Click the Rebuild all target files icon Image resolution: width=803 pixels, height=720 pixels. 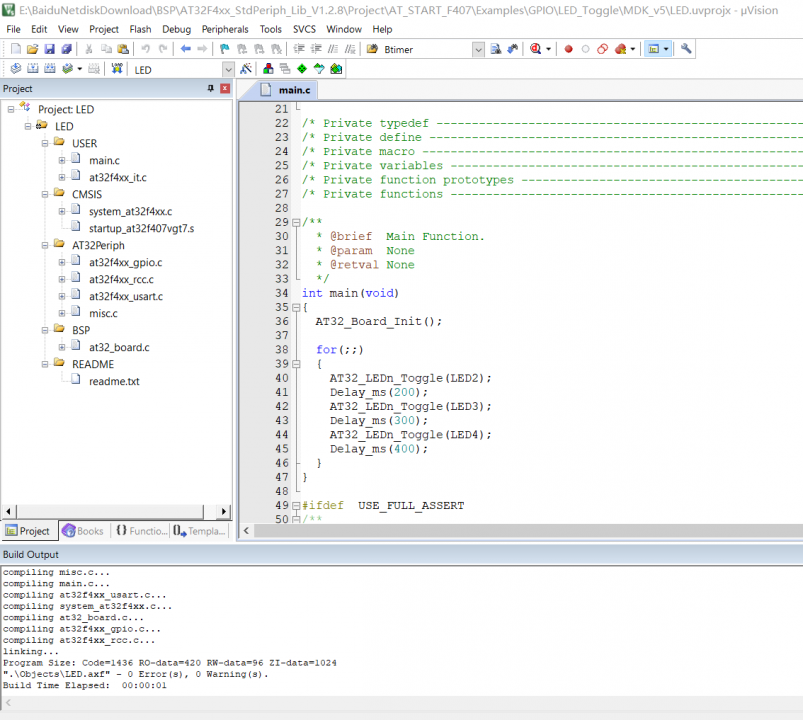(x=50, y=69)
